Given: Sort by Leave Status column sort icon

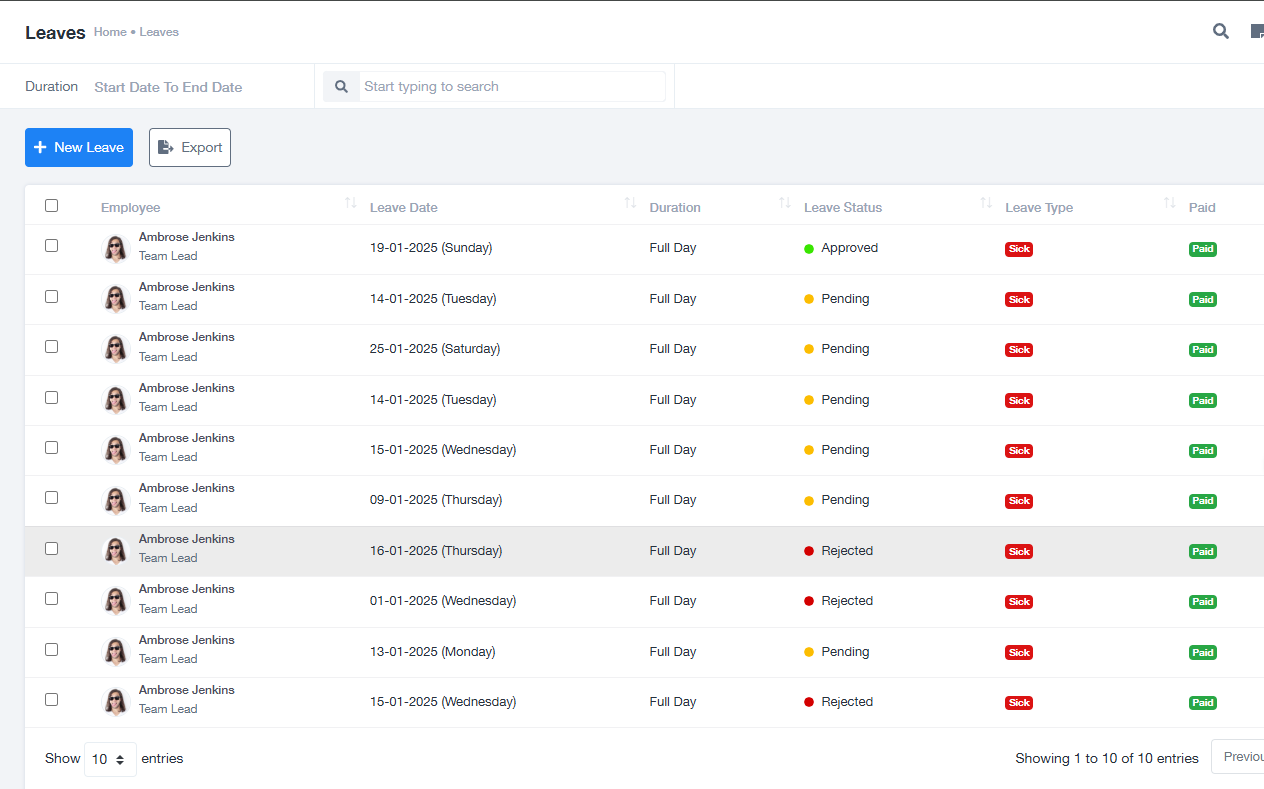Looking at the screenshot, I should click(986, 204).
